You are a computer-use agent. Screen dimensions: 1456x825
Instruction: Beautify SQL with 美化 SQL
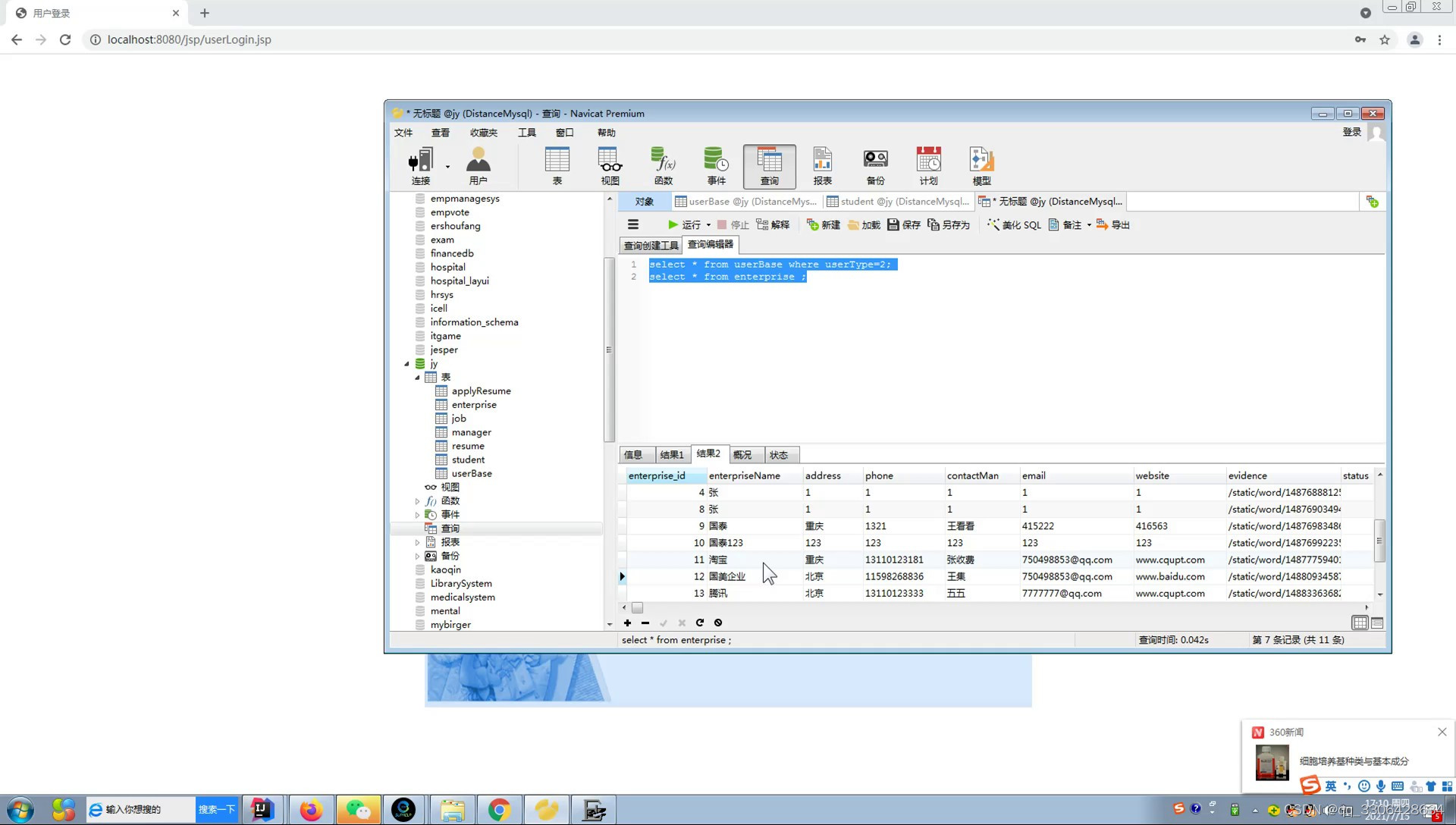pos(1014,224)
